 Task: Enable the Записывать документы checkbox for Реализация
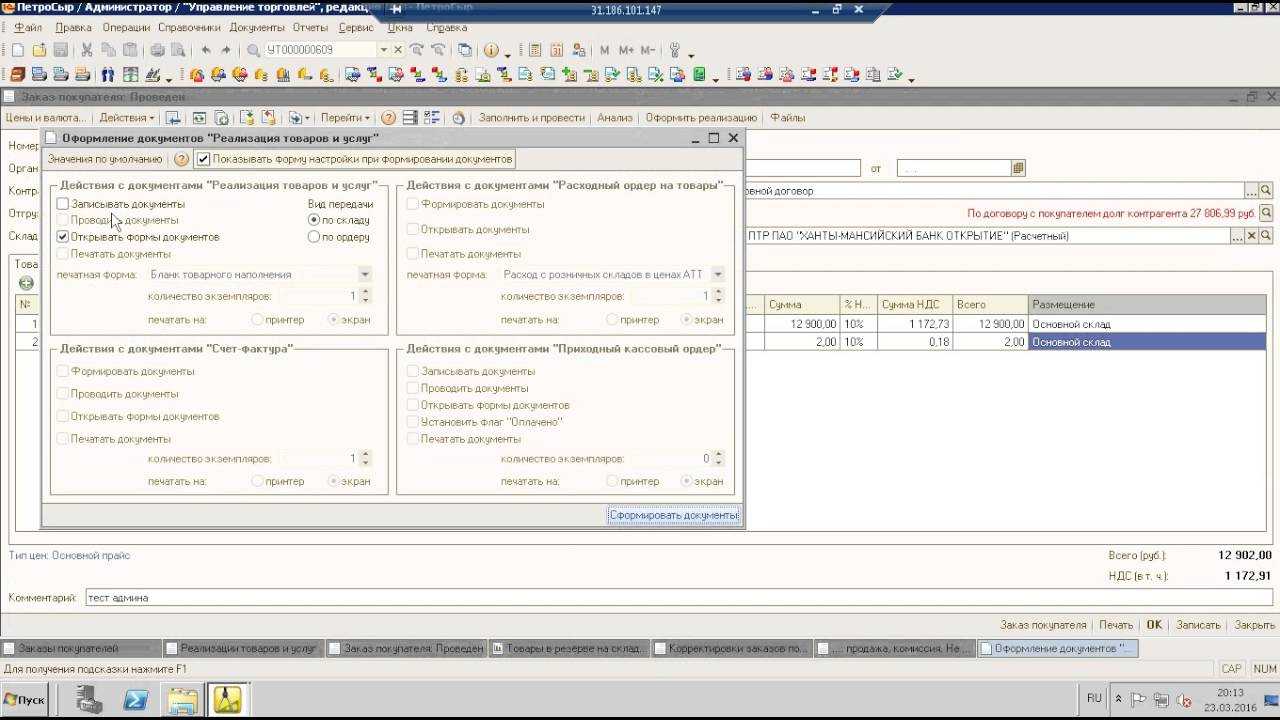pos(63,204)
